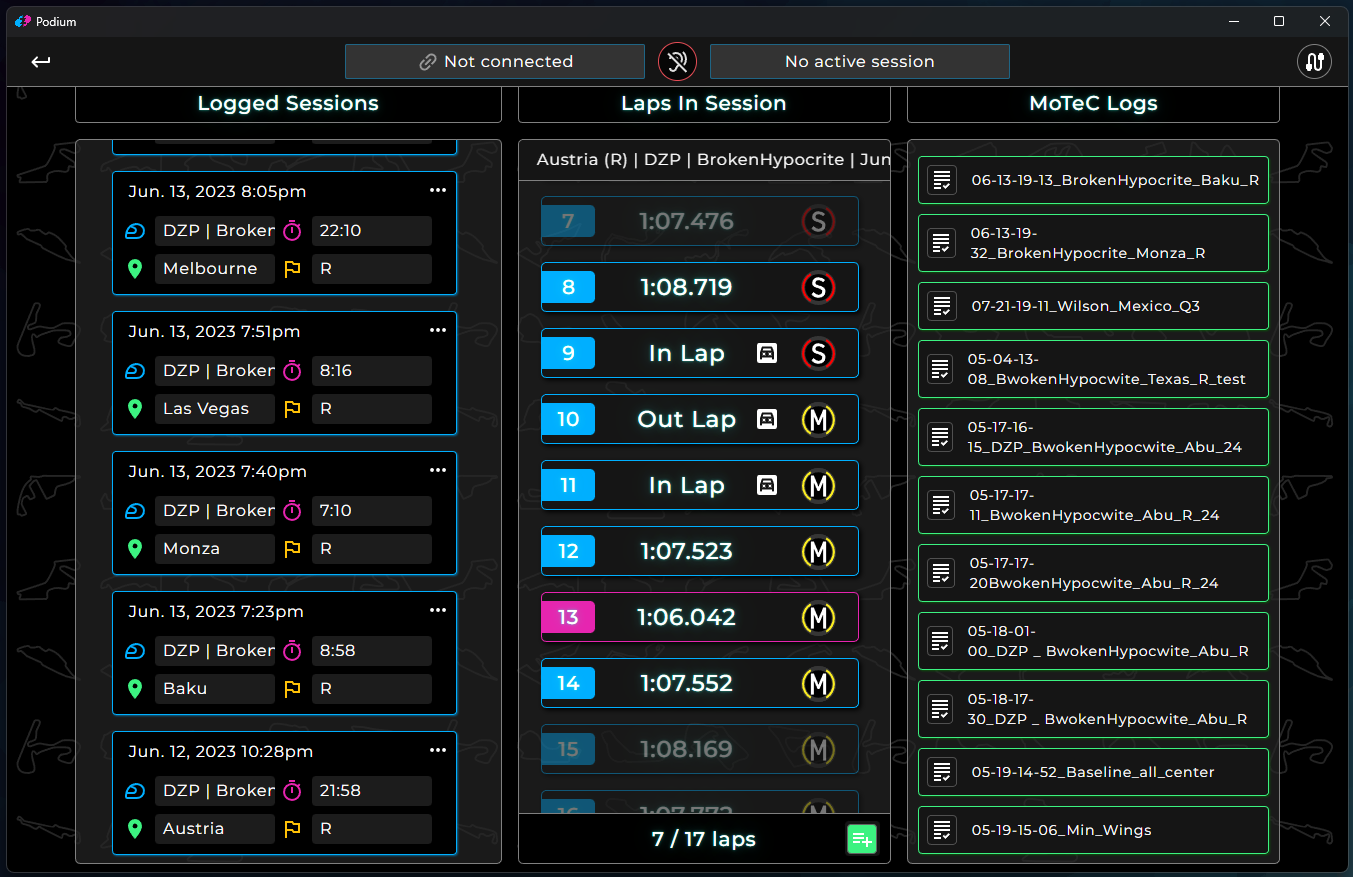Click the MoTeC Logs header

pos(1093,103)
